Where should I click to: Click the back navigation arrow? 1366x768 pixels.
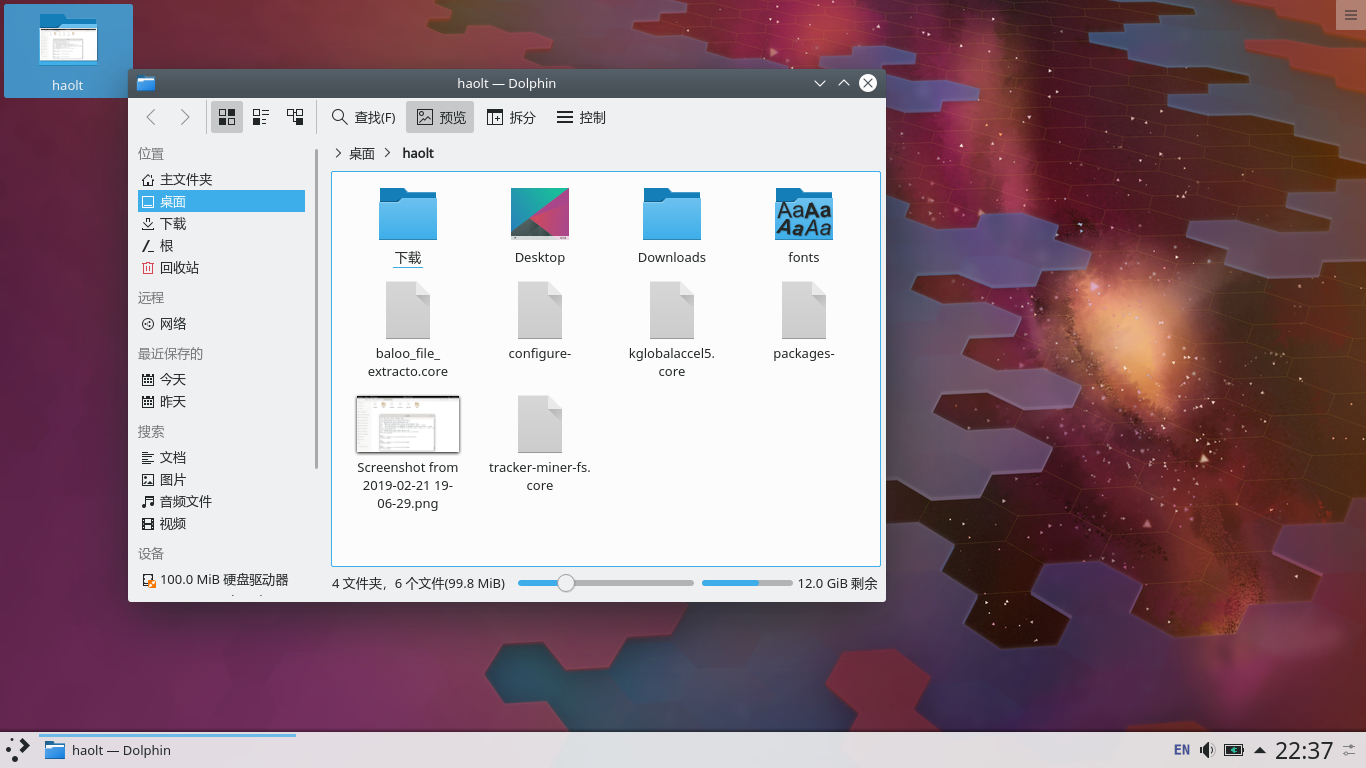(x=151, y=117)
